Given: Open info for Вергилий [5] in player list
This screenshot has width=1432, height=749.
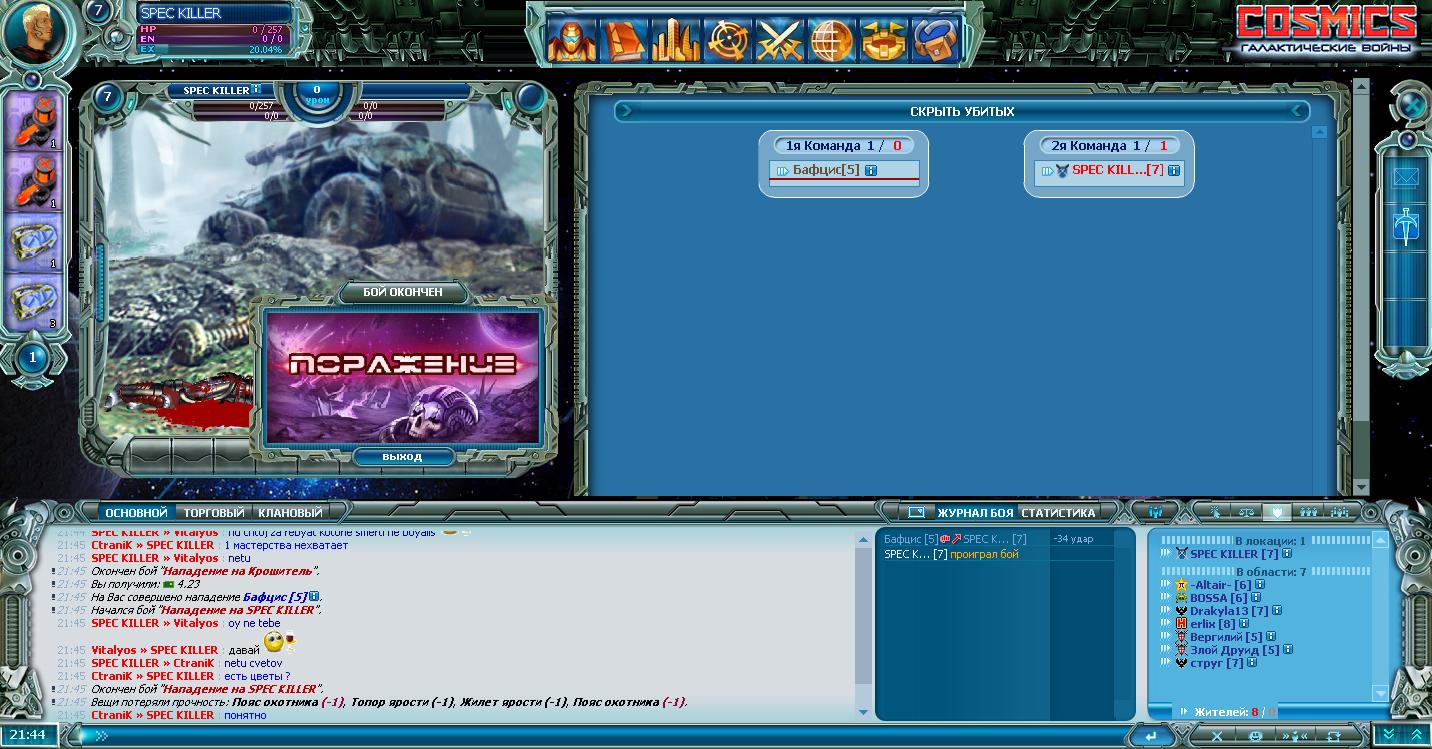Looking at the screenshot, I should click(1271, 637).
